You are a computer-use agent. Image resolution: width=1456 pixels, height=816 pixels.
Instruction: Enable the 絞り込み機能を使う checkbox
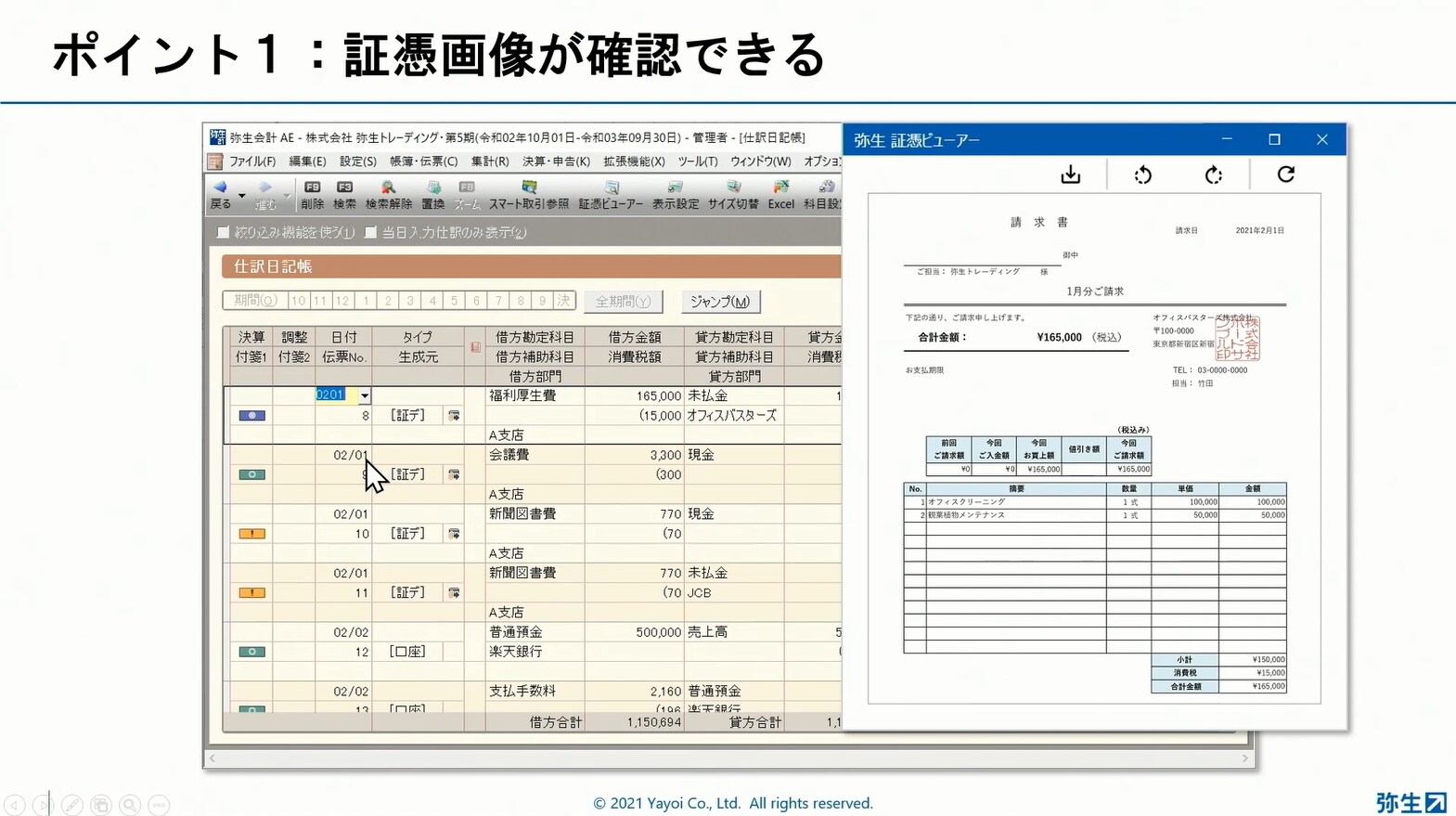pos(223,232)
